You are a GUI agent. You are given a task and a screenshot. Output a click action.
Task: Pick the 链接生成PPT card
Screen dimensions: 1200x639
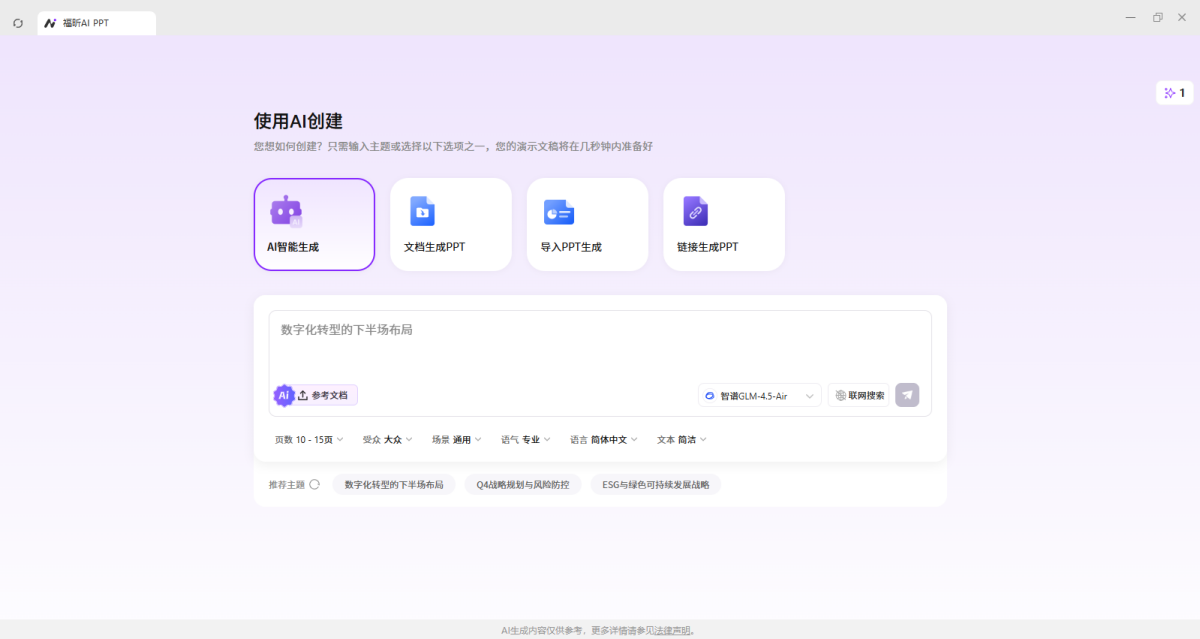[x=724, y=224]
